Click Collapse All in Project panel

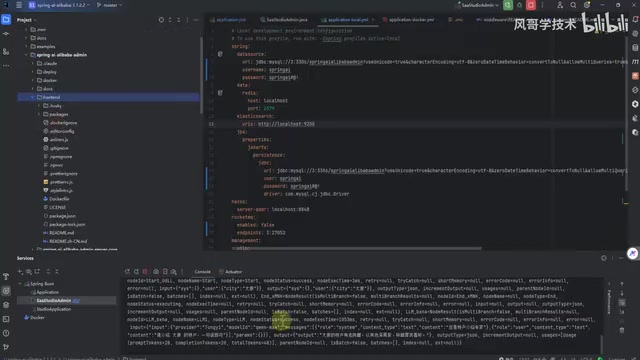click(x=179, y=20)
